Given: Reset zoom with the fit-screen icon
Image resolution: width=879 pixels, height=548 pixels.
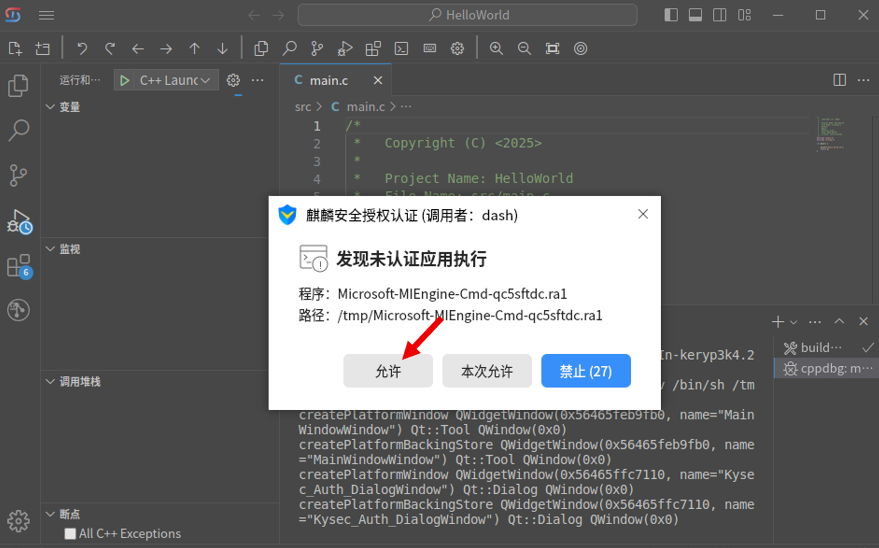Looking at the screenshot, I should coord(553,49).
